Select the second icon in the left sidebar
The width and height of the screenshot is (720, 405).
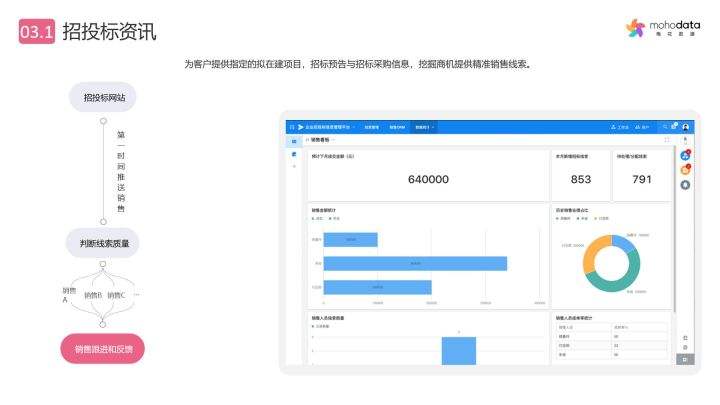[294, 154]
